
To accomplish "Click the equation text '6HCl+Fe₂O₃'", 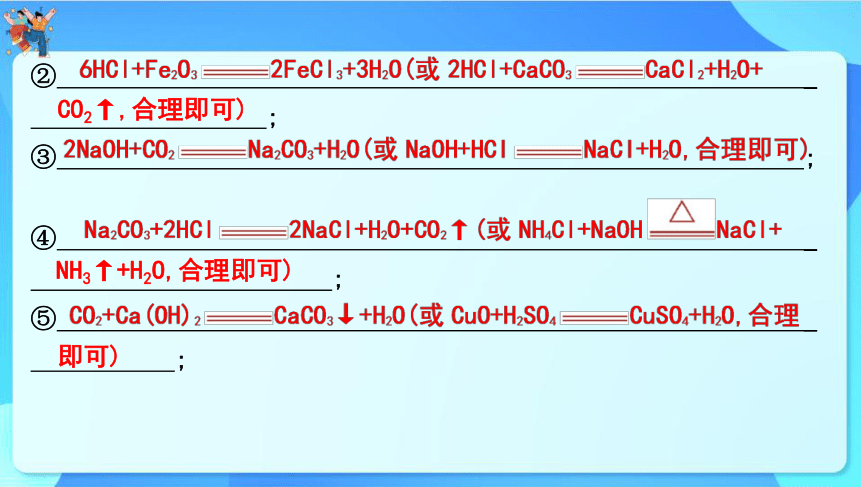I will point(138,70).
